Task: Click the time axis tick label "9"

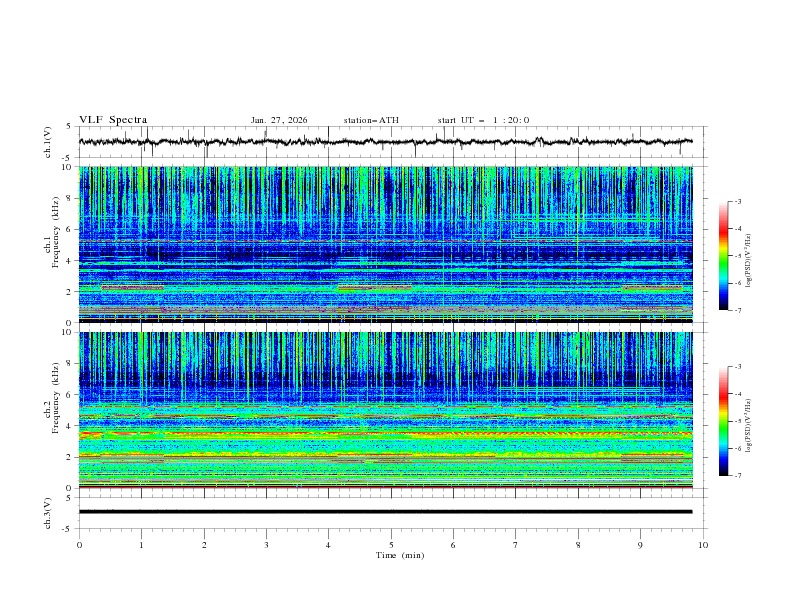Action: click(x=640, y=545)
